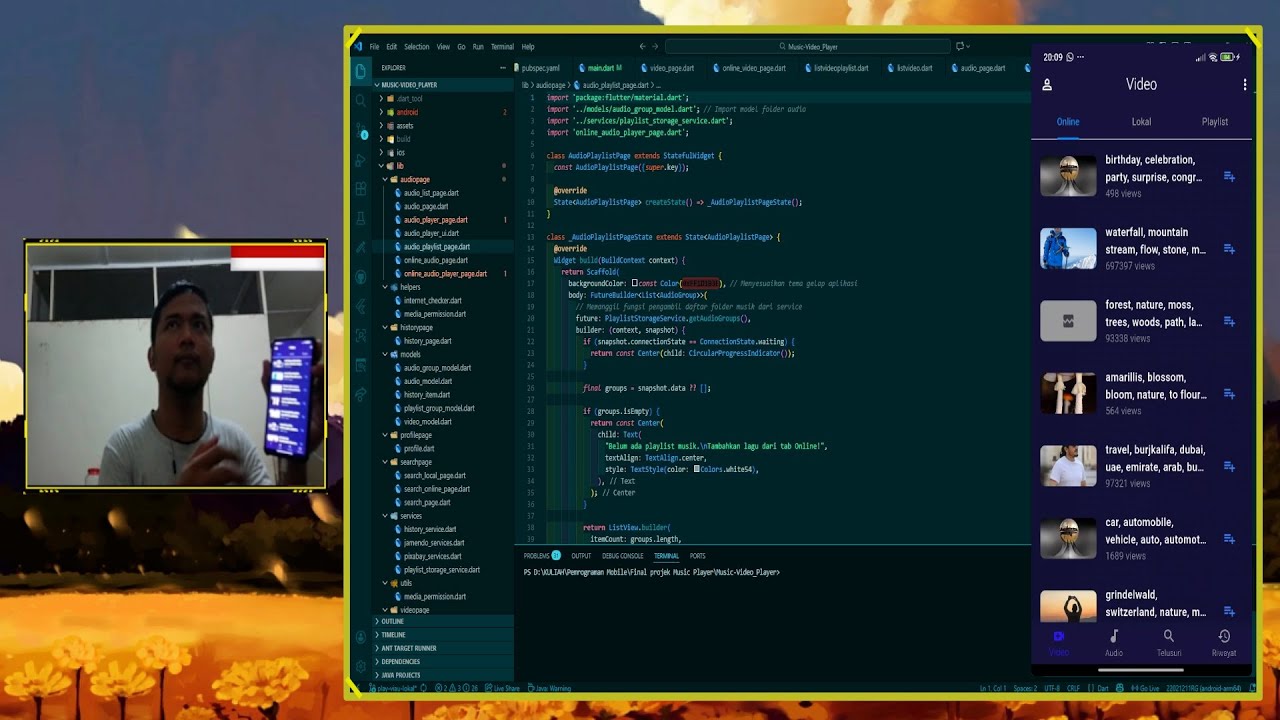Screen dimensions: 1280x720
Task: Open the Terminal menu
Action: coord(502,47)
